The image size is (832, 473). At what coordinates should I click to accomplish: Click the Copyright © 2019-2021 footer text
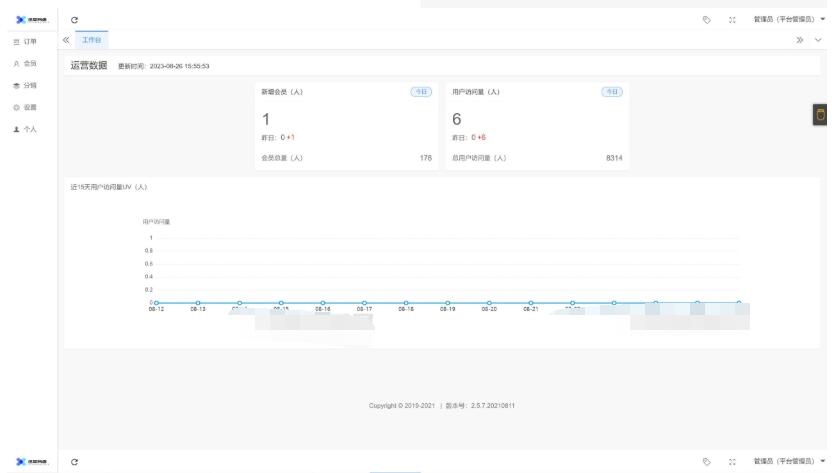pyautogui.click(x=402, y=406)
